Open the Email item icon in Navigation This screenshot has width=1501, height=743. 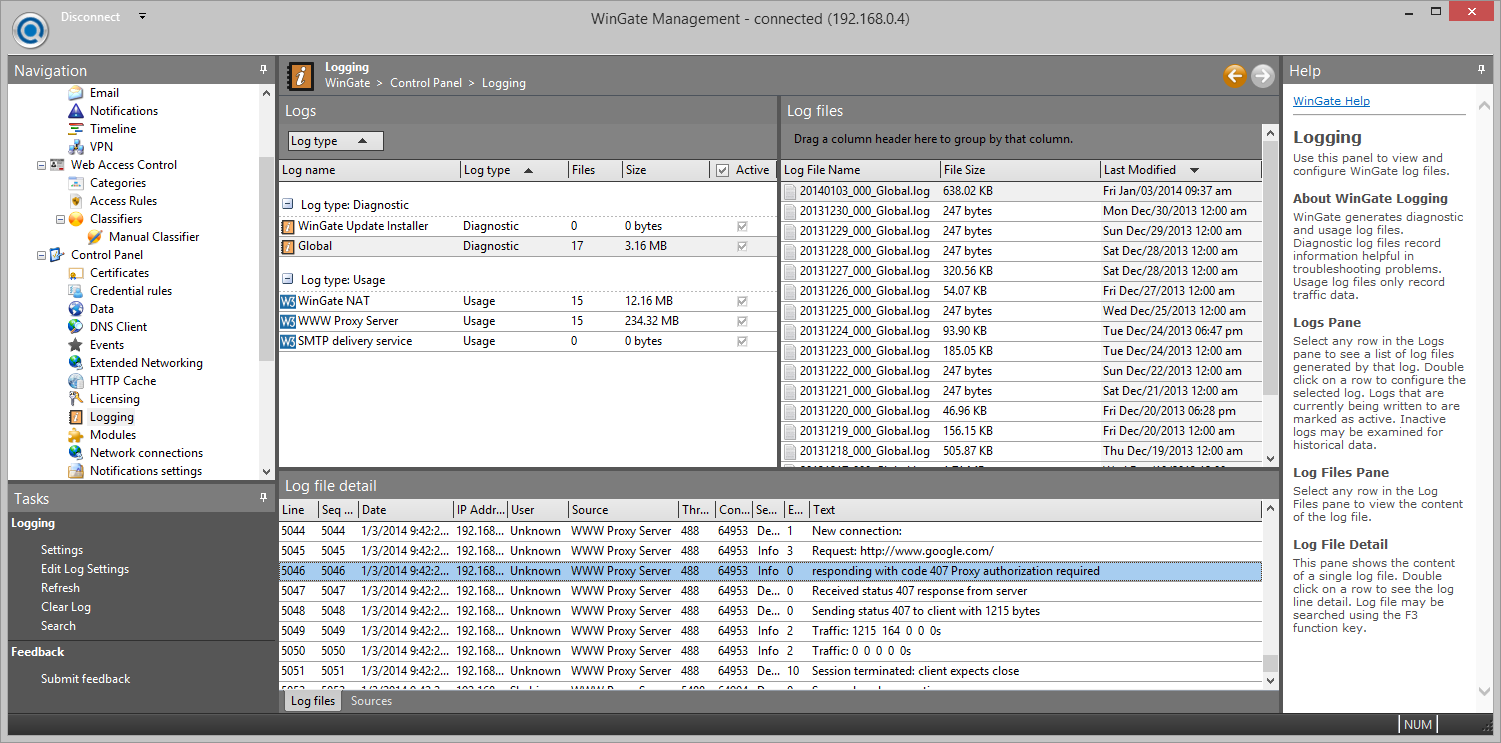pyautogui.click(x=76, y=93)
